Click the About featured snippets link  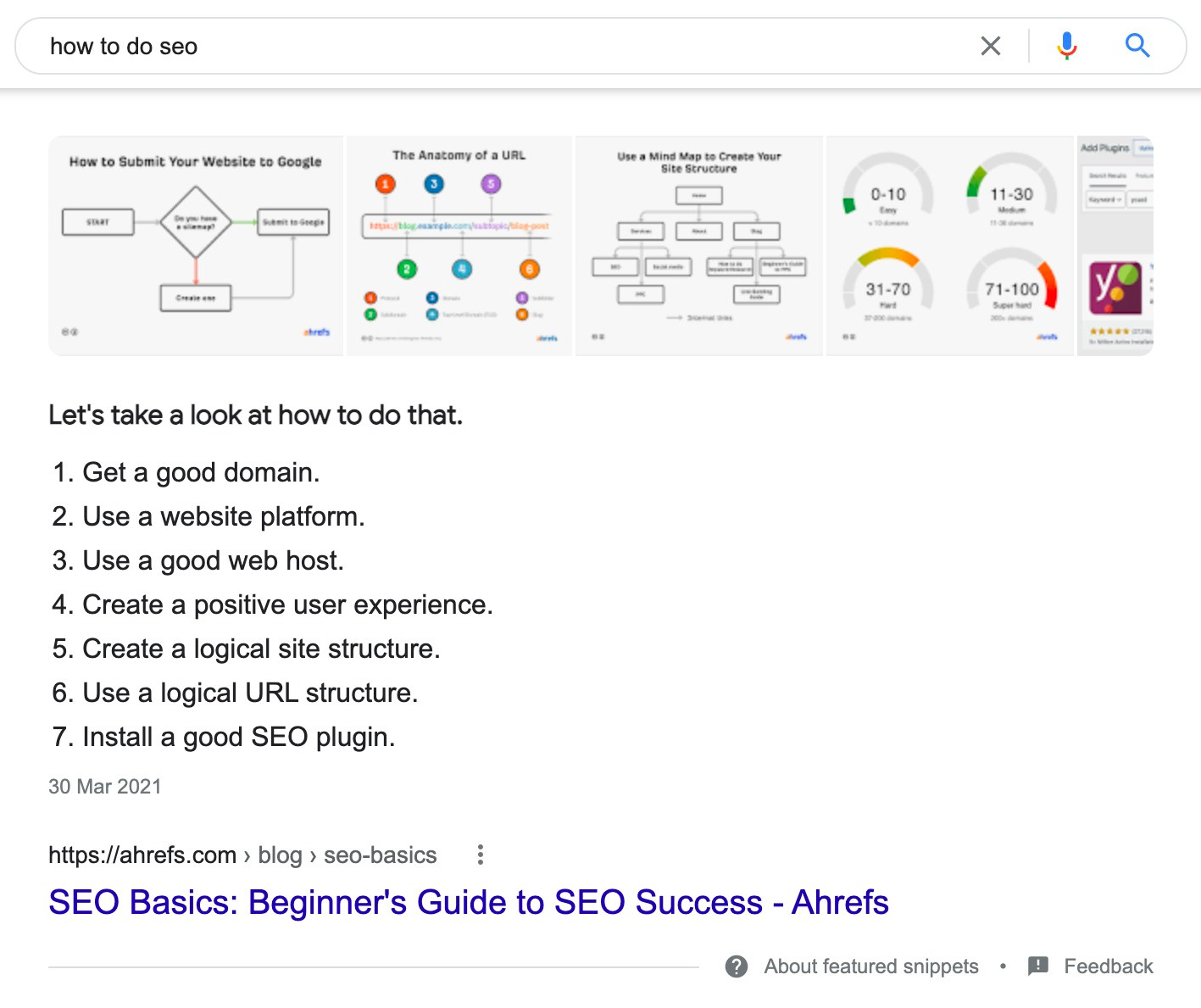[871, 966]
